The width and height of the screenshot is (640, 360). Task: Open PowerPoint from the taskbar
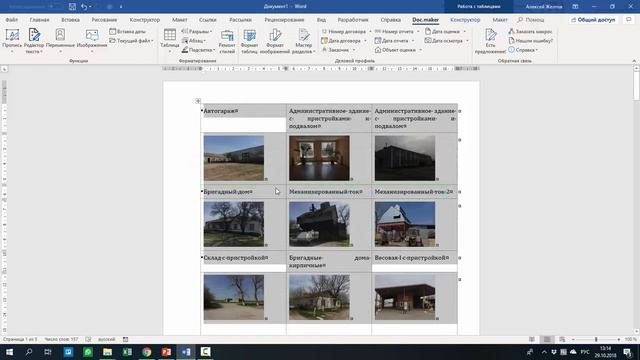click(x=166, y=352)
